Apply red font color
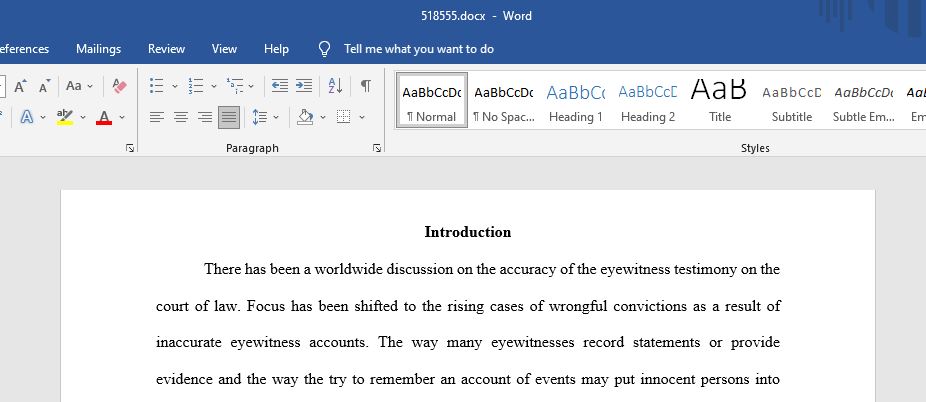The image size is (926, 402). pyautogui.click(x=104, y=117)
